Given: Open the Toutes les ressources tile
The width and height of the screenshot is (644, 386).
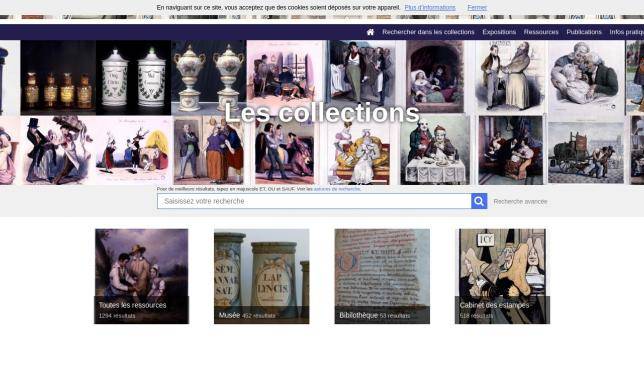Looking at the screenshot, I should (142, 276).
